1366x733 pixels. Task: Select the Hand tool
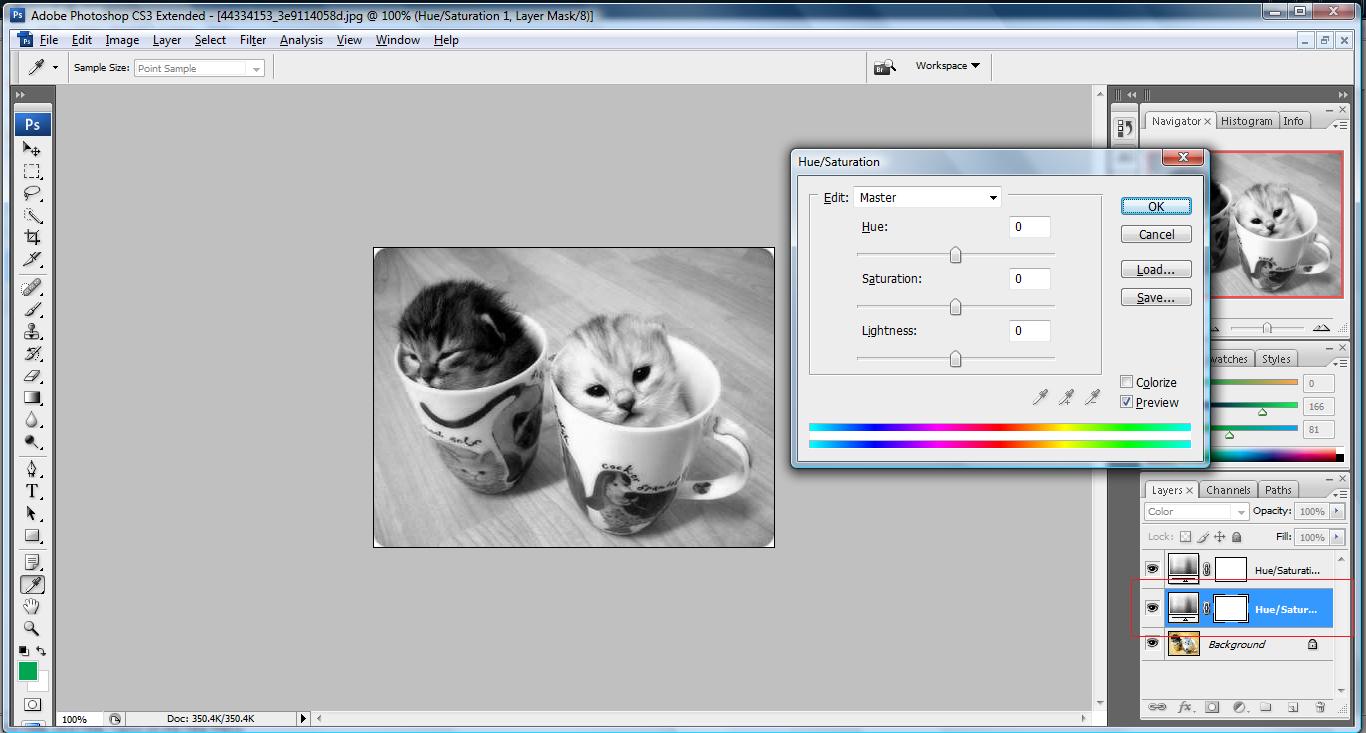32,606
